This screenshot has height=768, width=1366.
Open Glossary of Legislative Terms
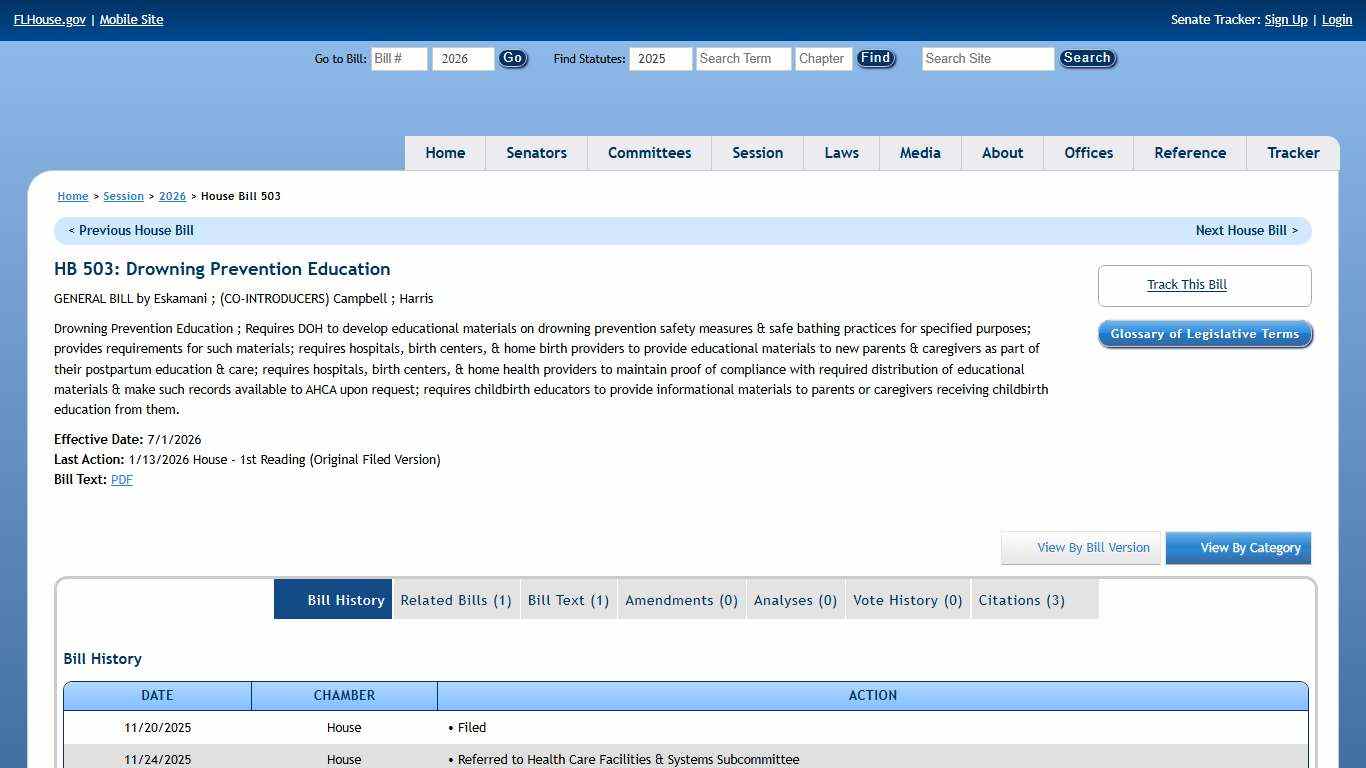[x=1204, y=334]
